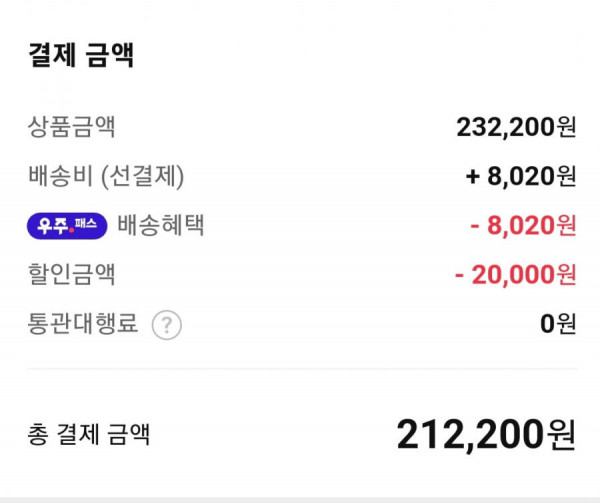600x503 pixels.
Task: Tap the 우주 text in the badge
Action: pyautogui.click(x=53, y=226)
